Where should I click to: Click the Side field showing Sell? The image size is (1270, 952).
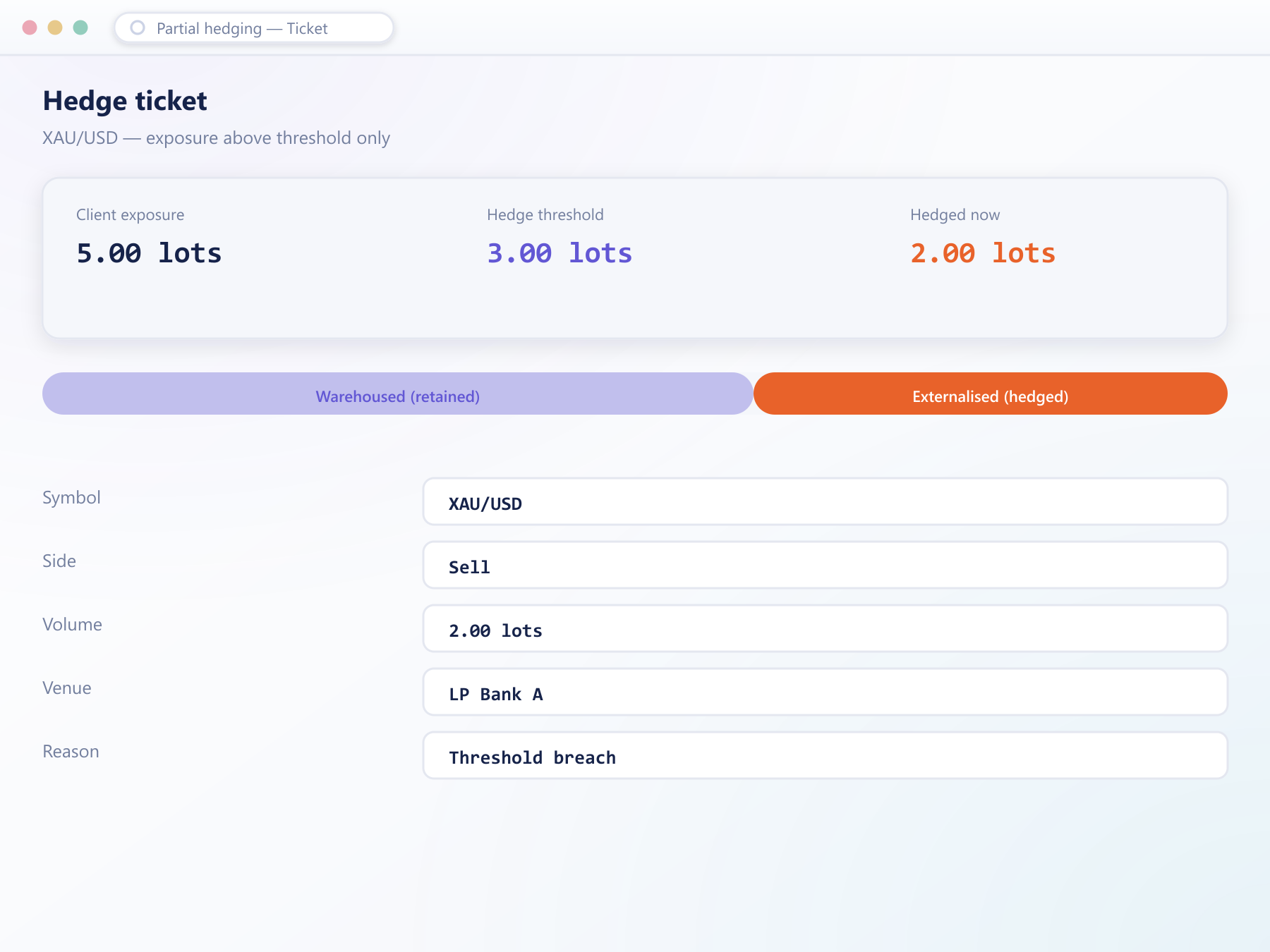pyautogui.click(x=825, y=565)
